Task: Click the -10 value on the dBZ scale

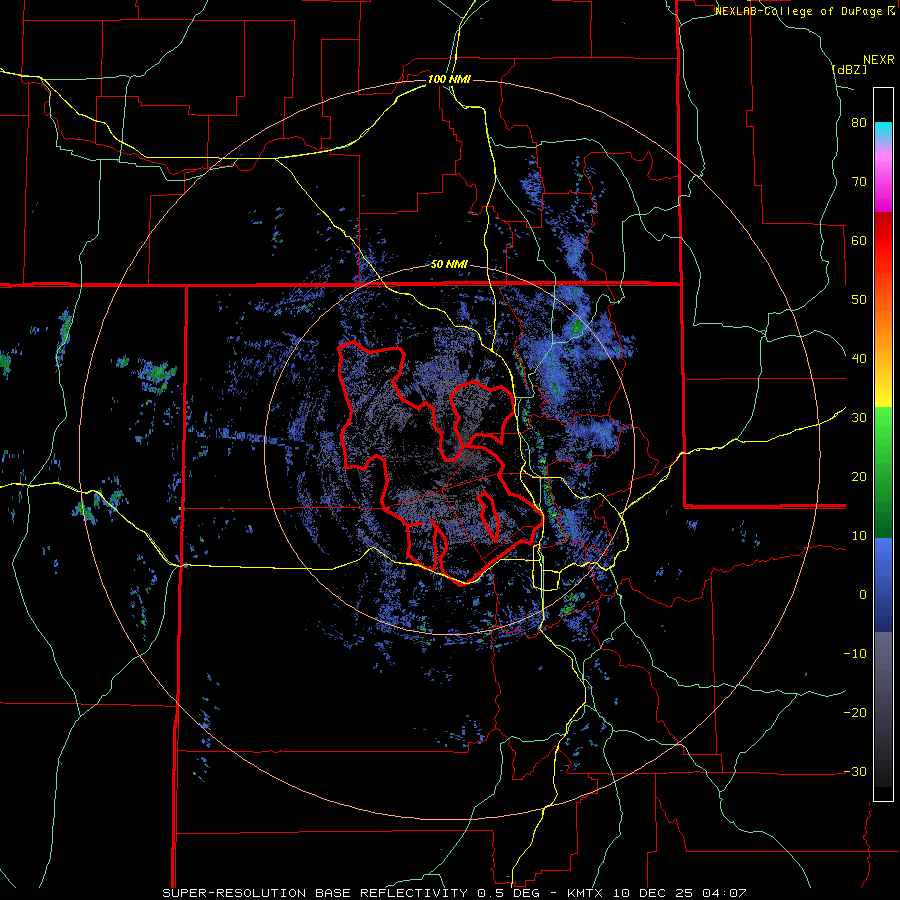Action: point(855,654)
